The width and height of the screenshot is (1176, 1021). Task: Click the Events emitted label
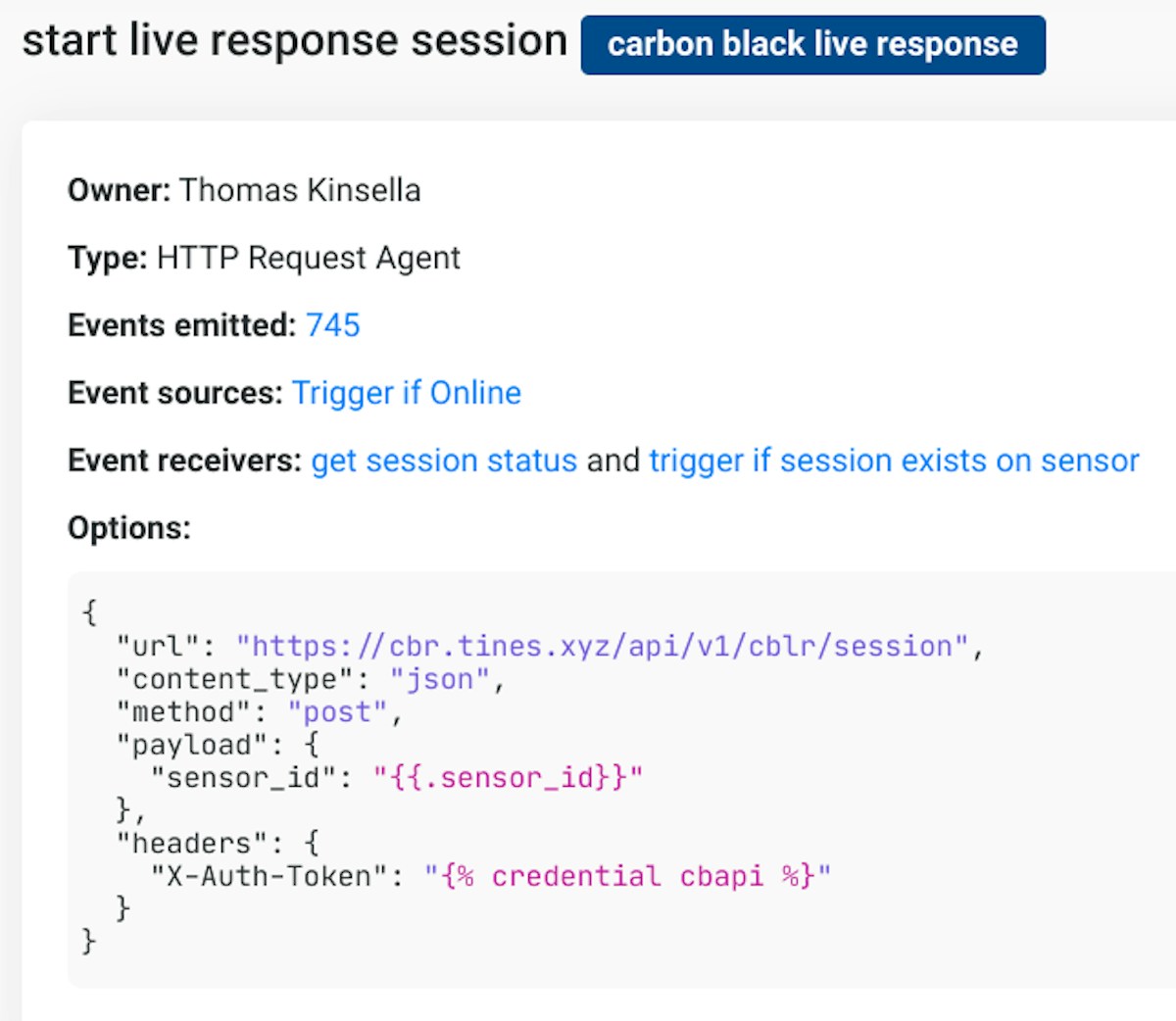coord(181,325)
